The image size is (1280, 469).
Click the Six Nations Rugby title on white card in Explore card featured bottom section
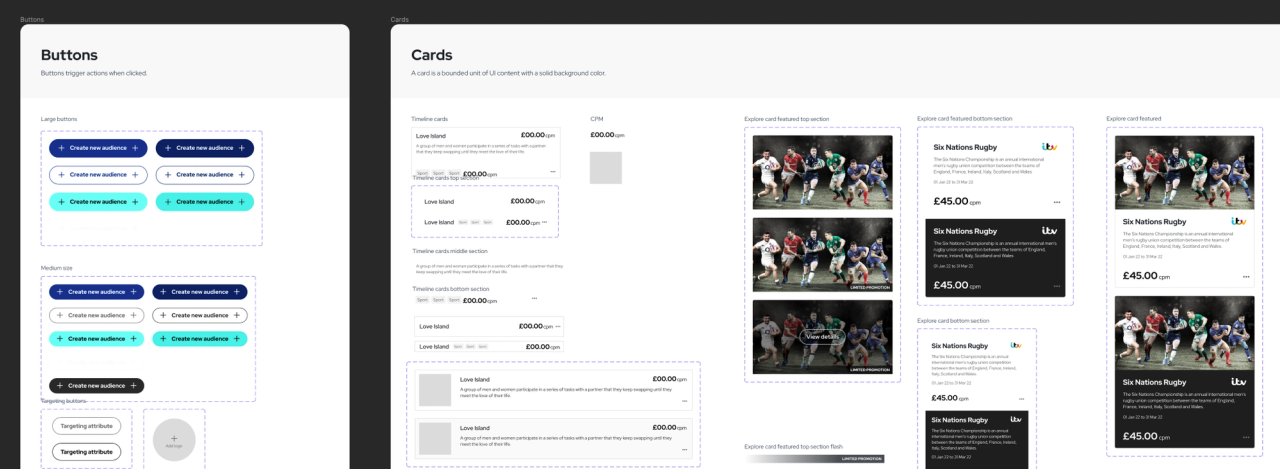click(965, 147)
